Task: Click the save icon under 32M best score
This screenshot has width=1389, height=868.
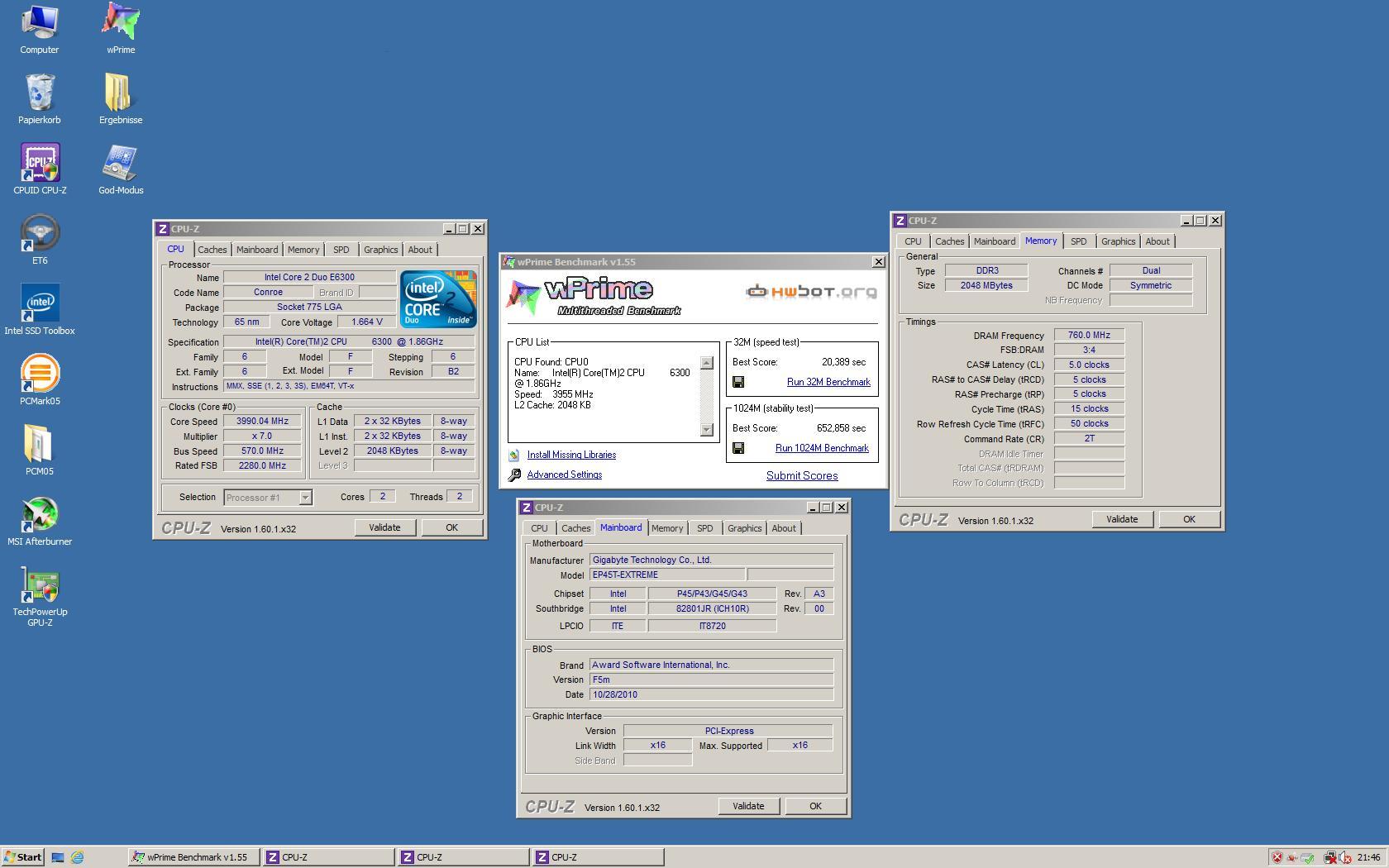Action: click(x=738, y=382)
